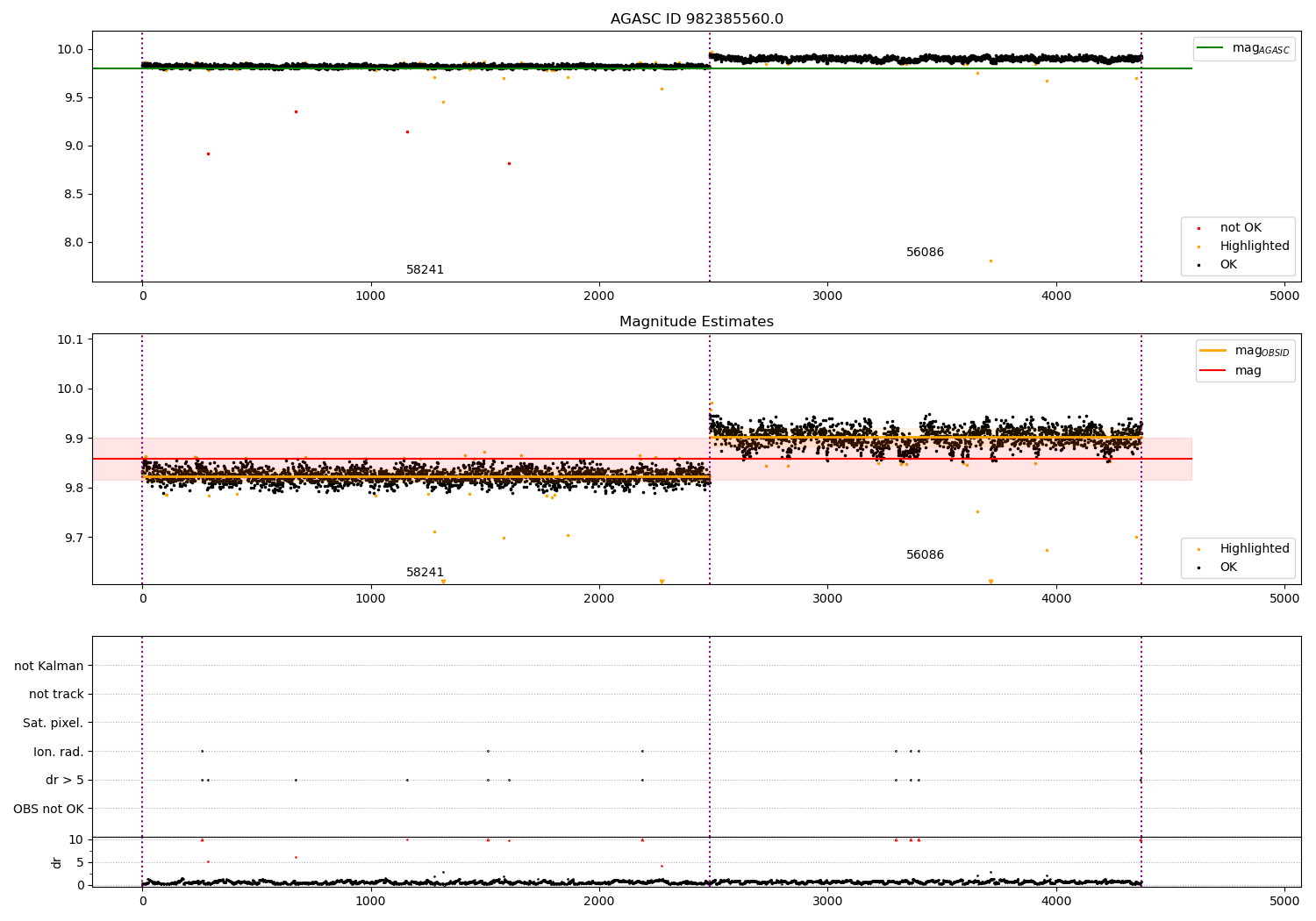Click the lowest orange point near 7.8 in top plot
The width and height of the screenshot is (1316, 921).
coord(991,261)
